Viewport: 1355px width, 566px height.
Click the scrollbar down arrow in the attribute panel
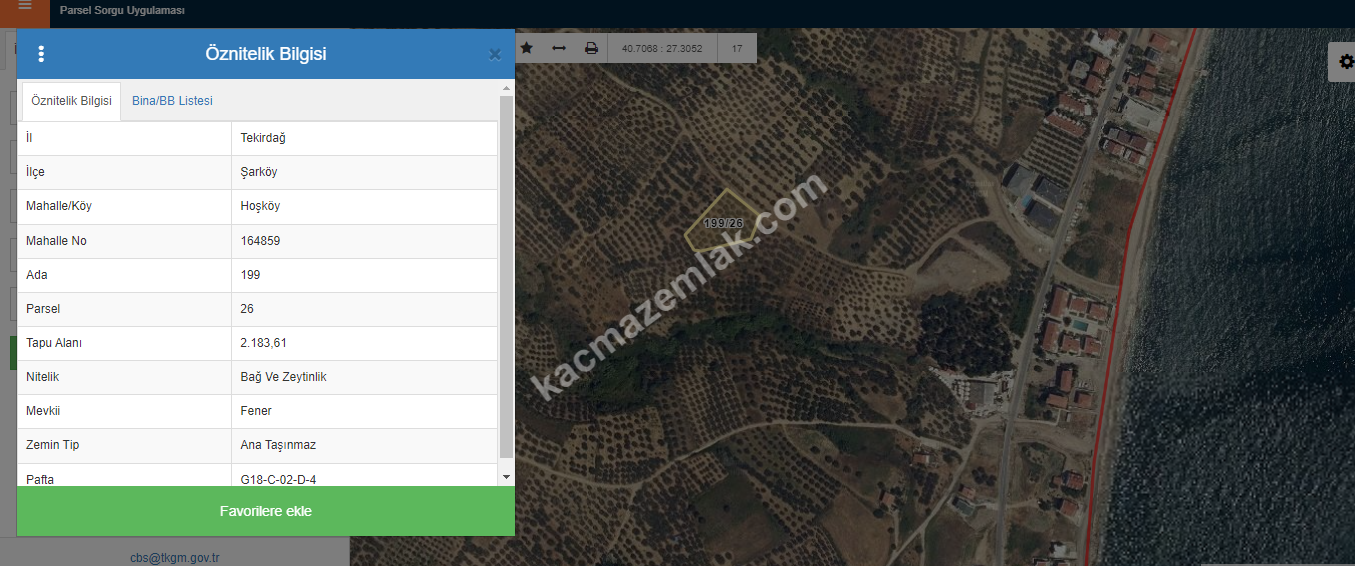pyautogui.click(x=506, y=477)
